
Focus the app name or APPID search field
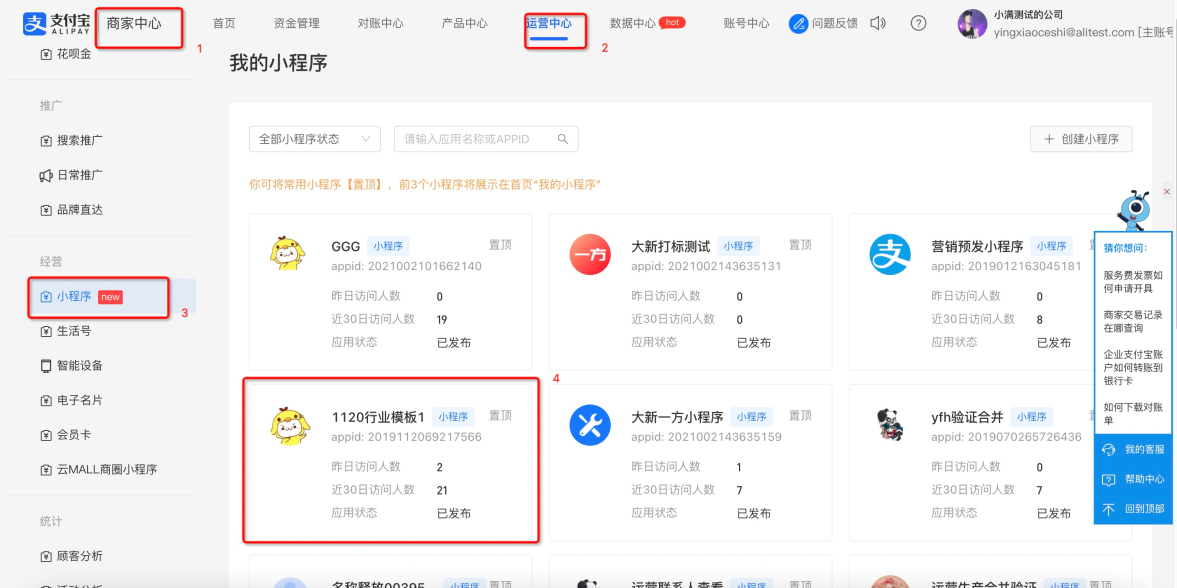pyautogui.click(x=486, y=139)
